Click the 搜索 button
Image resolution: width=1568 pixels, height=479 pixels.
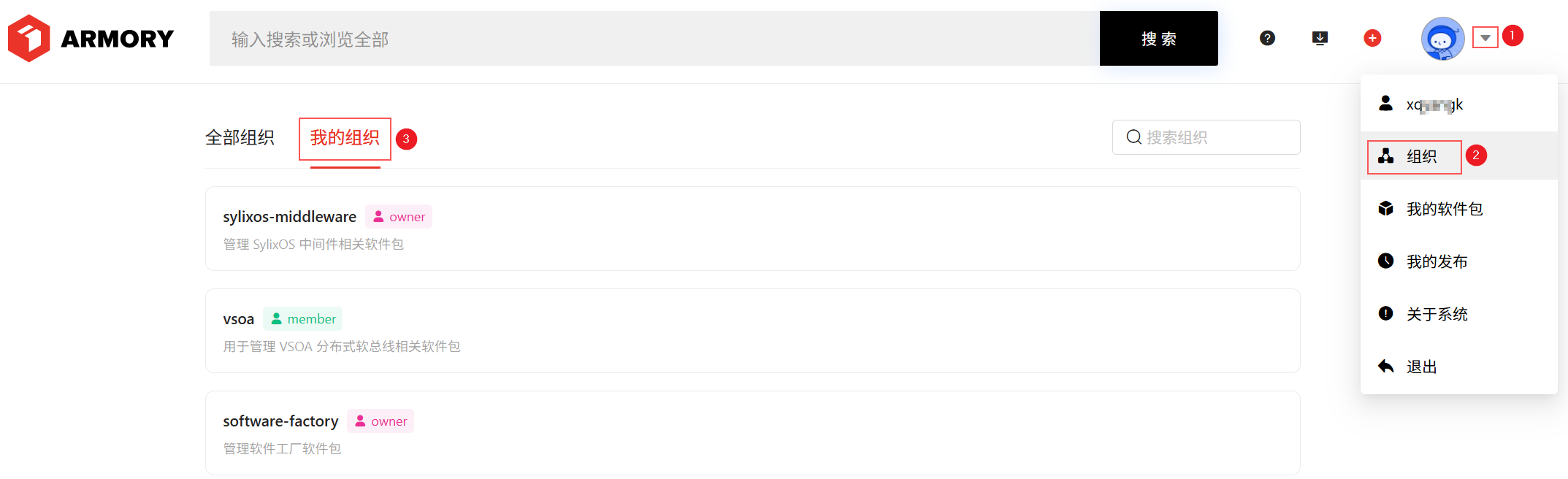(x=1158, y=39)
